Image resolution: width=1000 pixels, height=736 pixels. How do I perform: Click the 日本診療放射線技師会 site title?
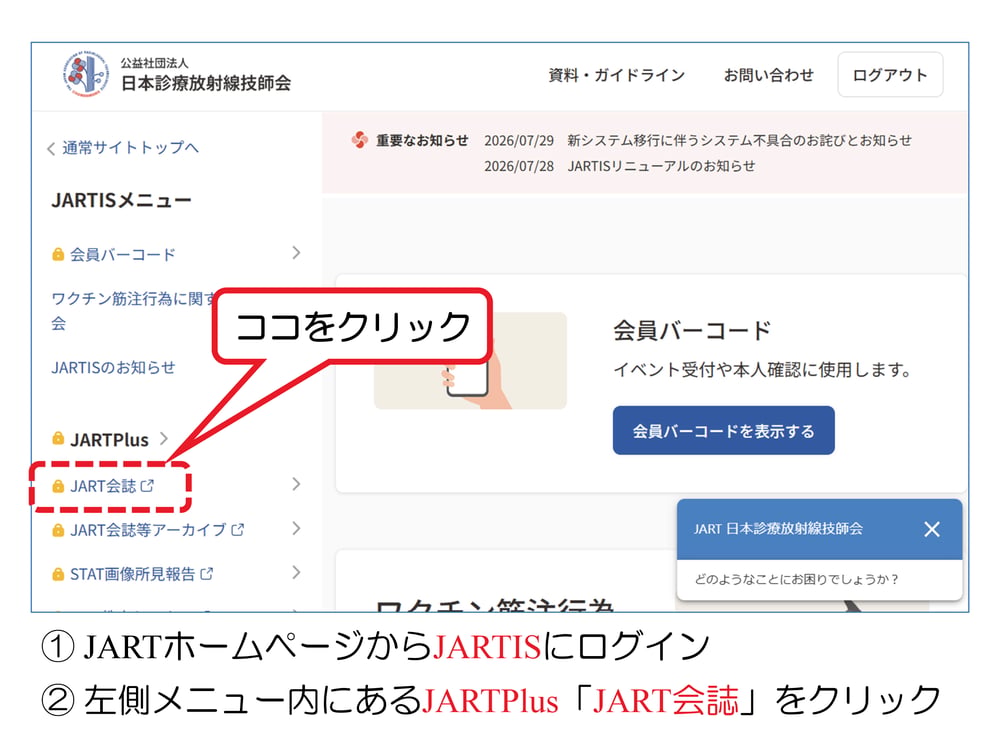(206, 83)
